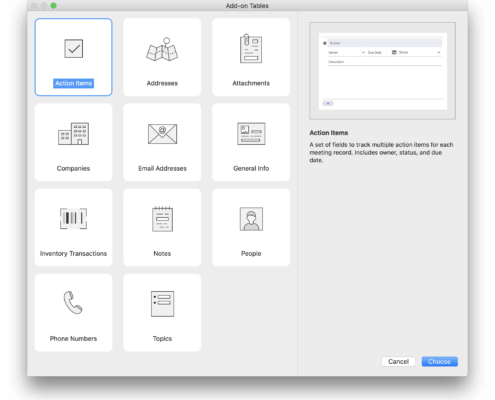Choose the General Info card icon

click(251, 134)
